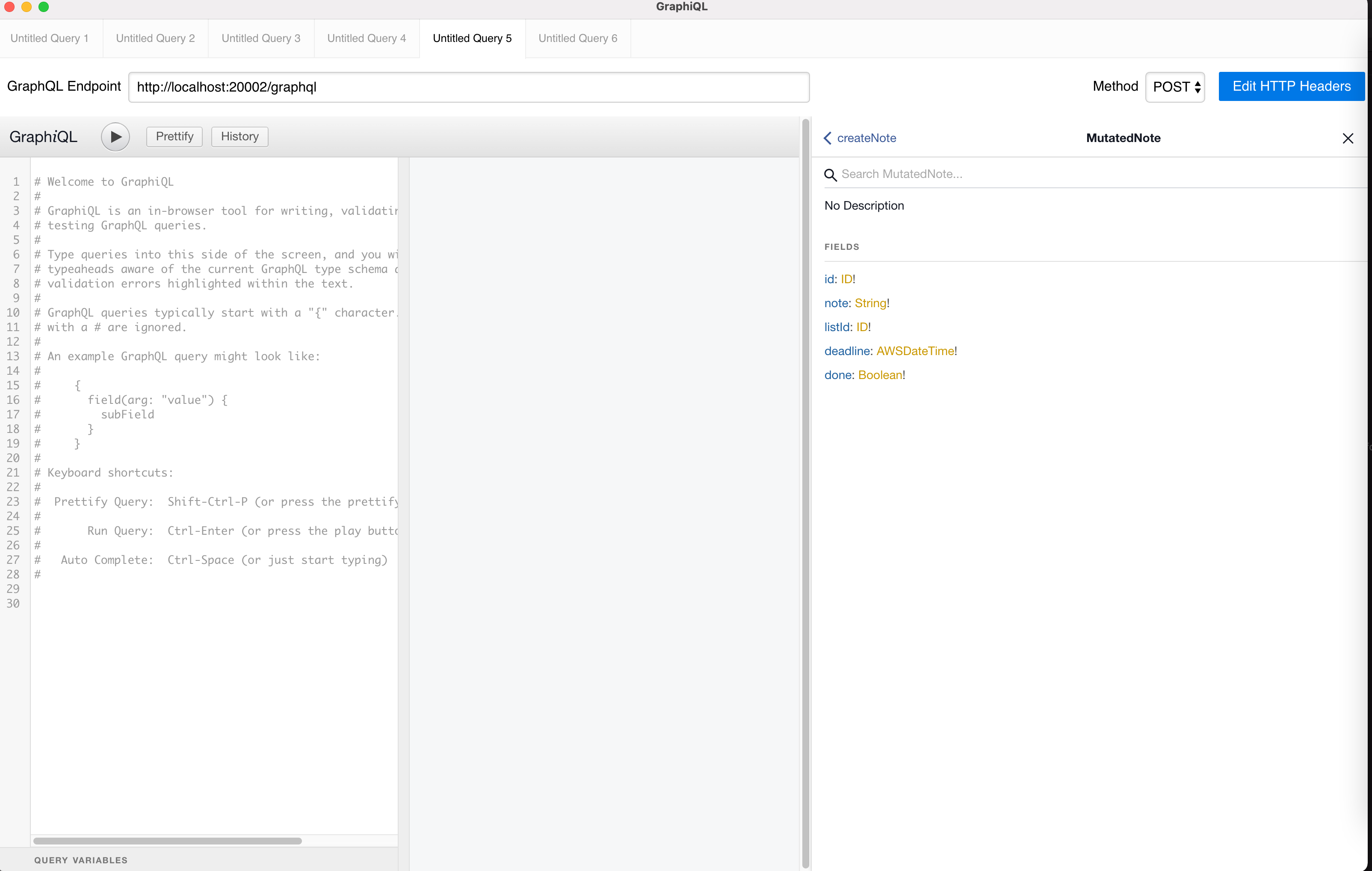Screen dimensions: 1372x871
Task: Click the 'GraphQL Endpoint' label
Action: (x=64, y=86)
